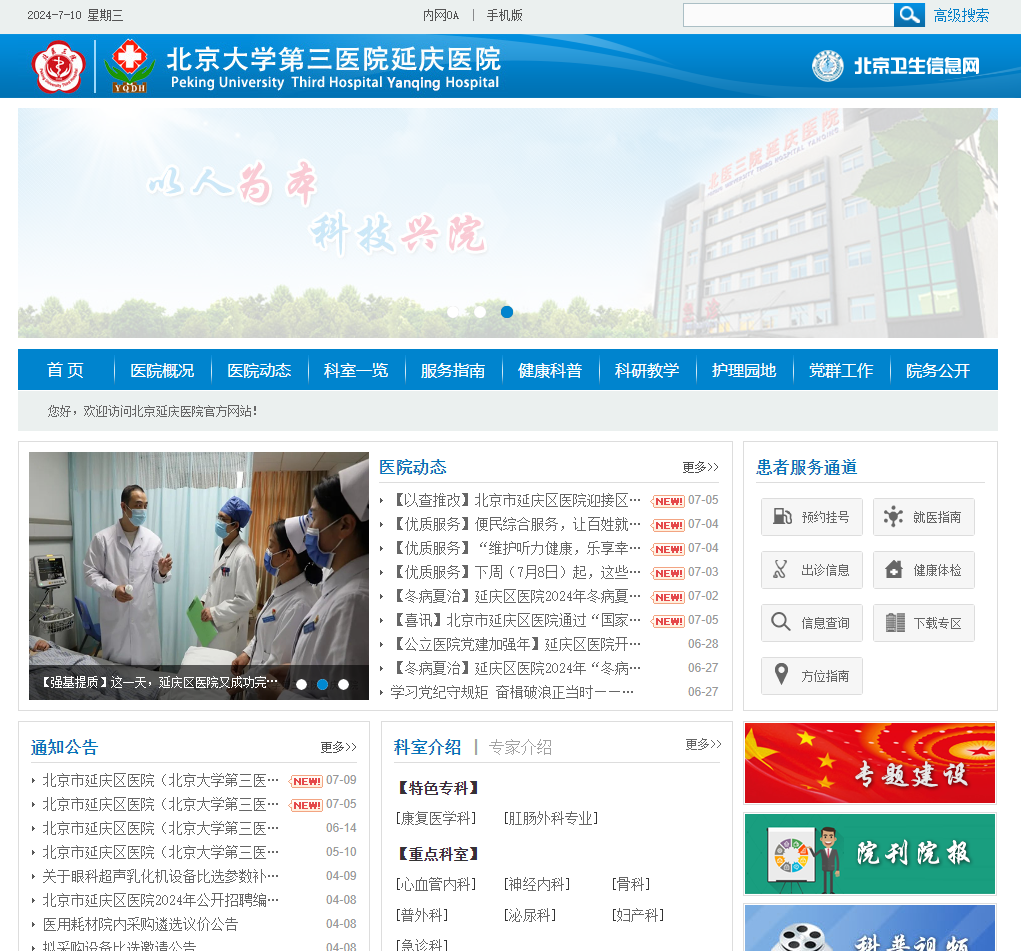1021x951 pixels.
Task: Open the [神经内科] department link
Action: click(x=537, y=884)
